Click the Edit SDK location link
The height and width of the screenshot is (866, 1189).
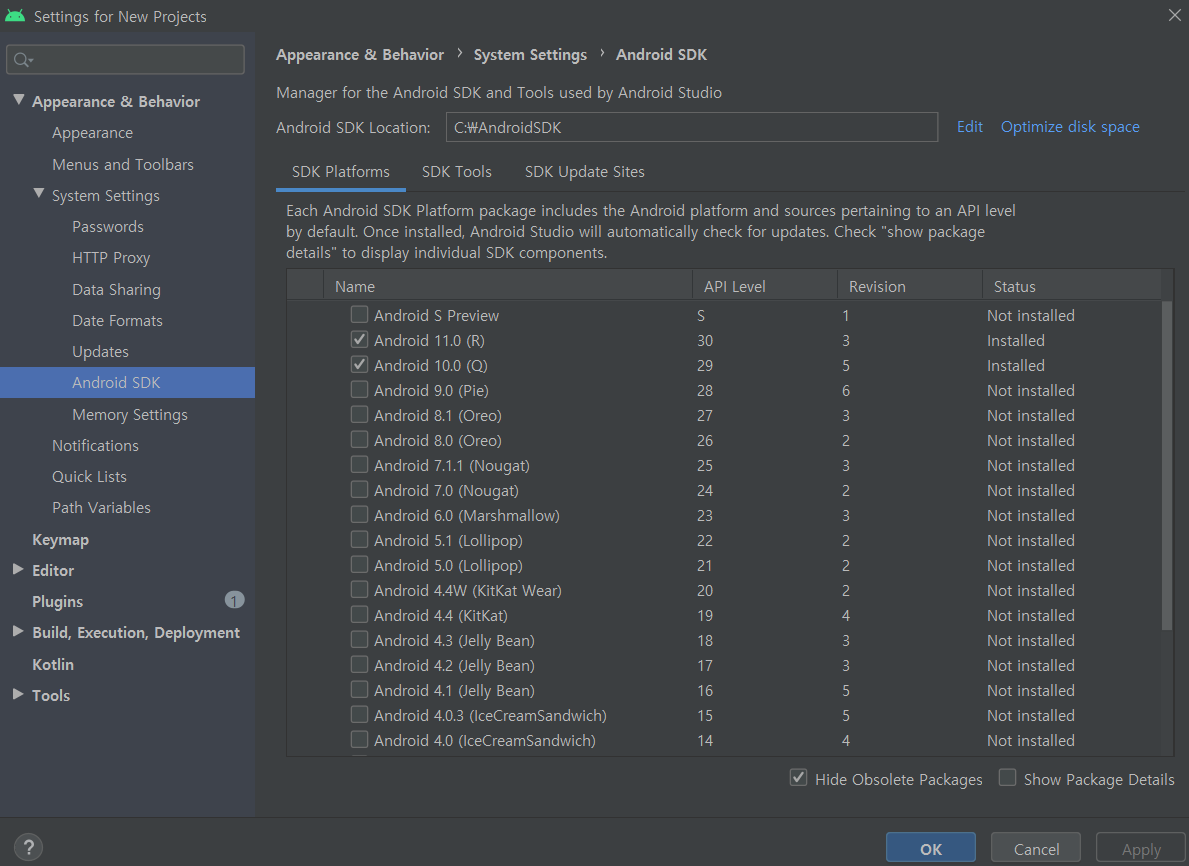(x=969, y=127)
